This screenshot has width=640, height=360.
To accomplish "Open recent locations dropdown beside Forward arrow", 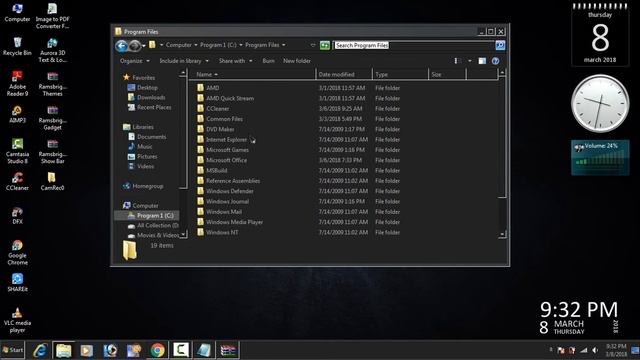I will point(144,46).
